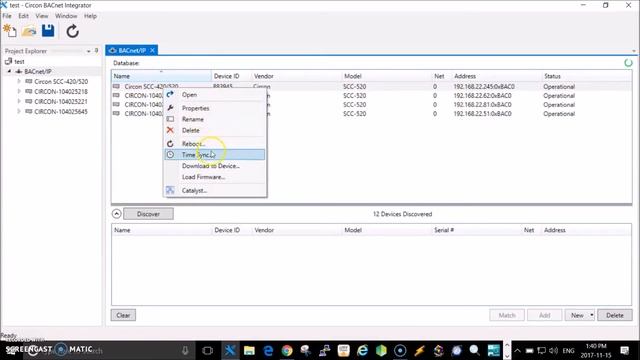The height and width of the screenshot is (360, 640).
Task: Select CIRCON-104025645 in Project Explorer
Action: click(61, 111)
